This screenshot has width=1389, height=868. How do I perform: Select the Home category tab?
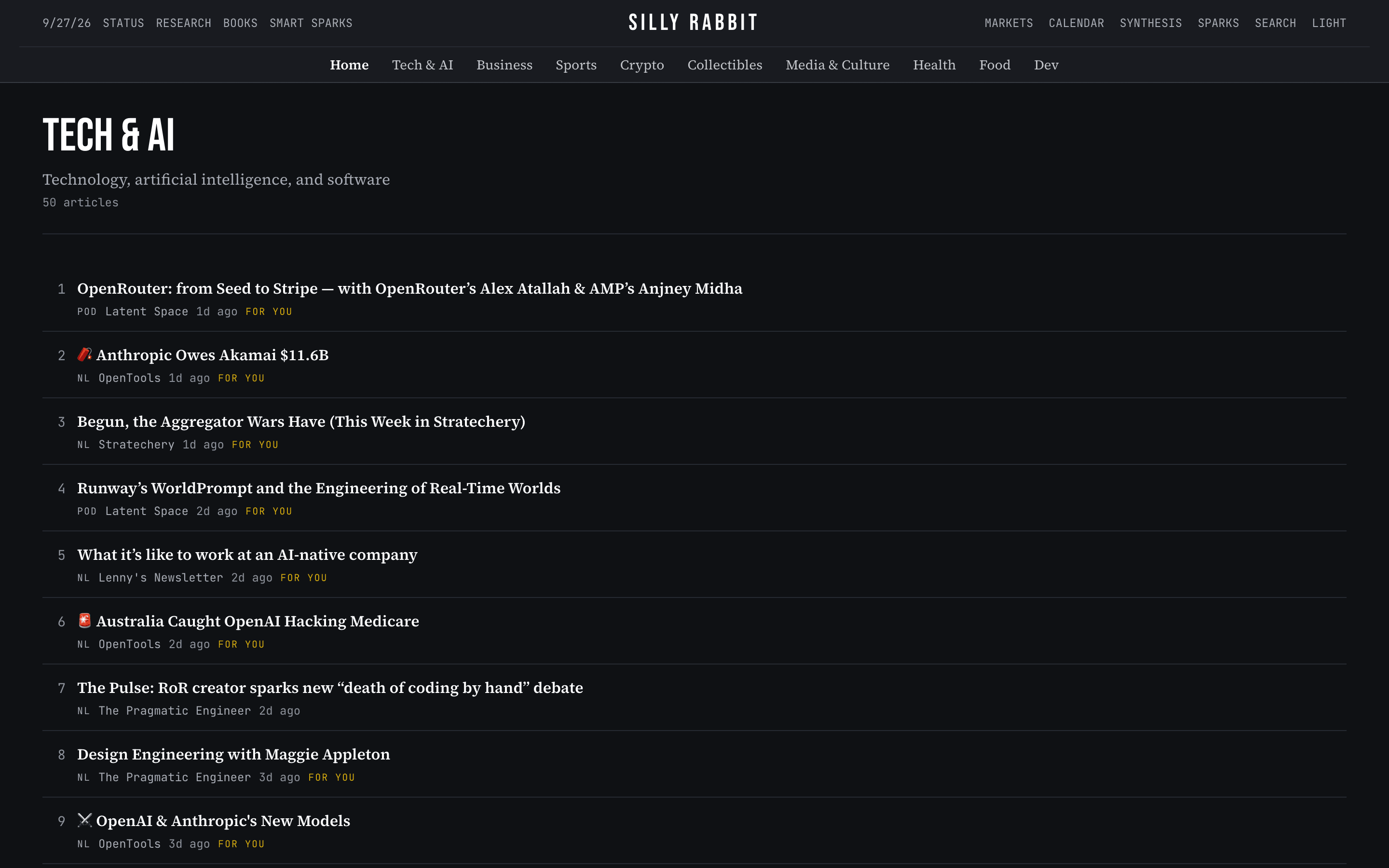tap(349, 65)
